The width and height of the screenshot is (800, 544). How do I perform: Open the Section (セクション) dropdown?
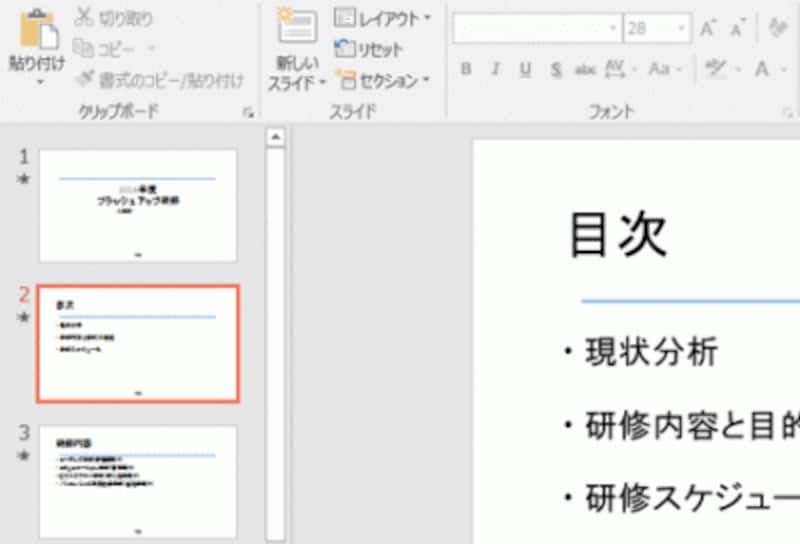point(383,80)
